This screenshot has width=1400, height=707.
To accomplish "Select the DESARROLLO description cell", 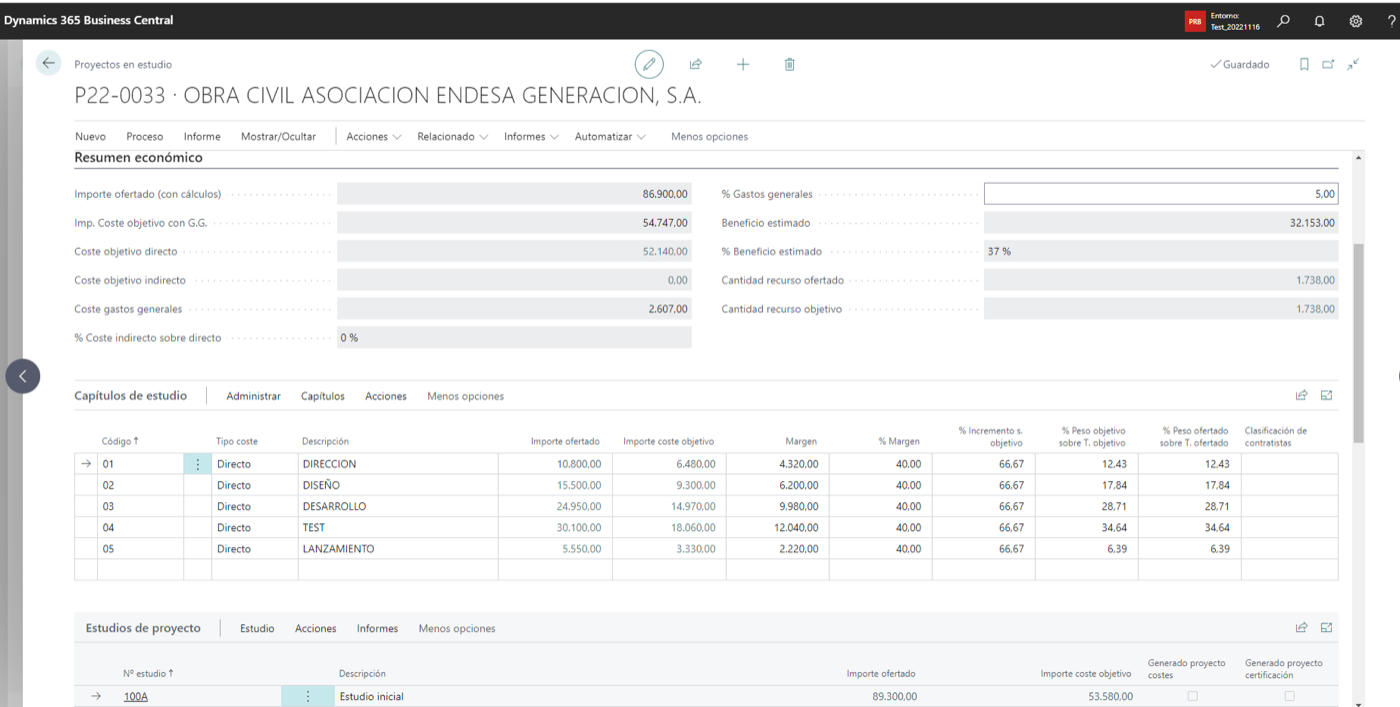I will pos(398,506).
